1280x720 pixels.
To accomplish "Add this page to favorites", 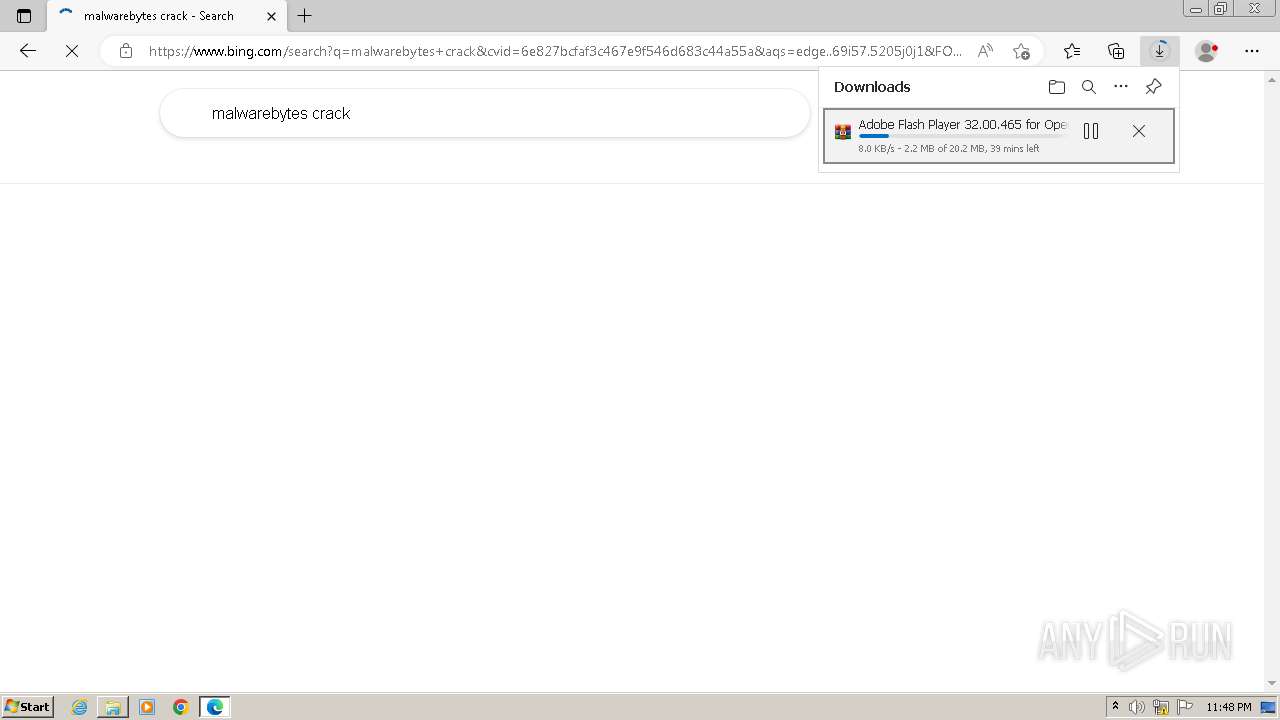I will point(1021,51).
